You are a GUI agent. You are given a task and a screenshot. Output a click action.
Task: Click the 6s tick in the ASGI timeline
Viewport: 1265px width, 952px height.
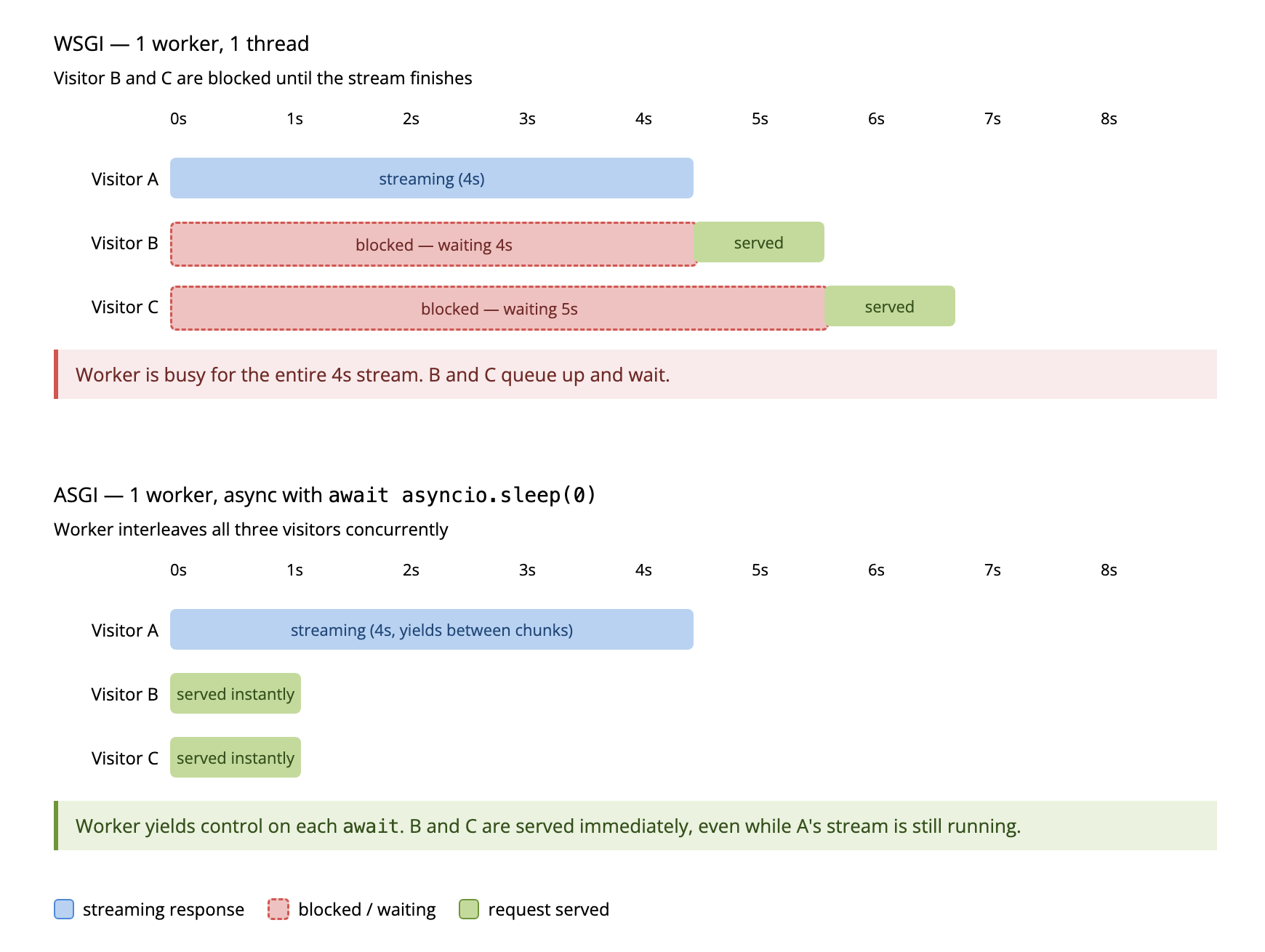876,570
